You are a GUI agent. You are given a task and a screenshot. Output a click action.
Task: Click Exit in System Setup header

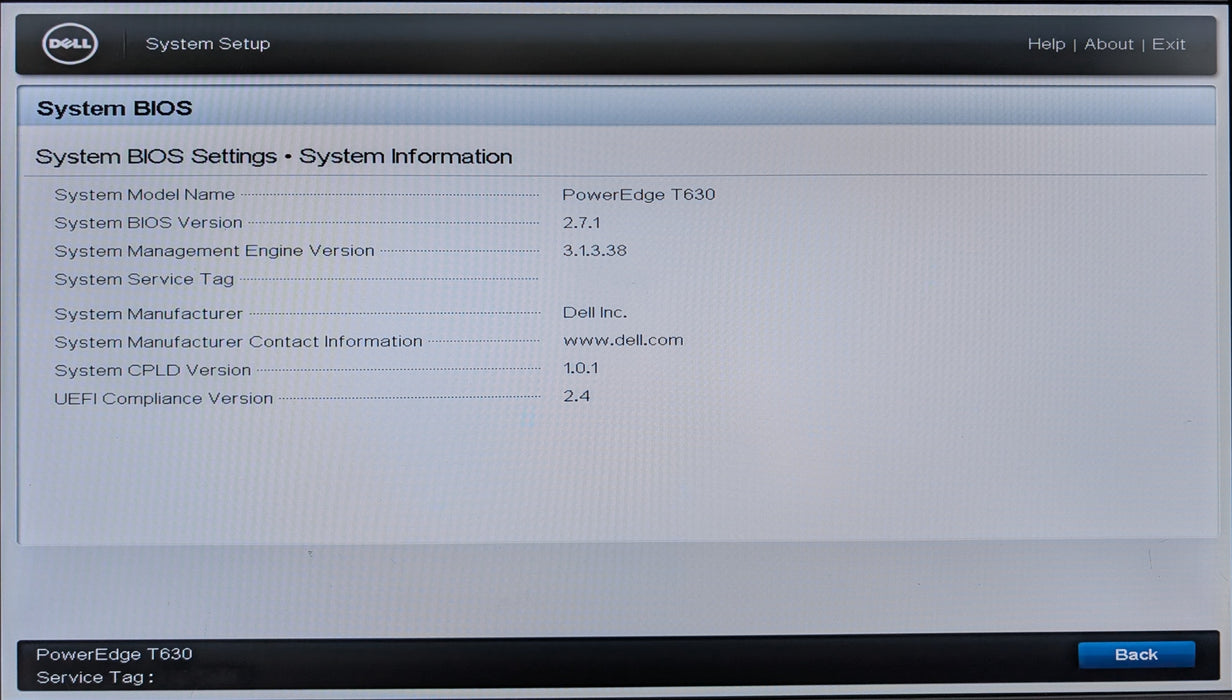tap(1168, 44)
